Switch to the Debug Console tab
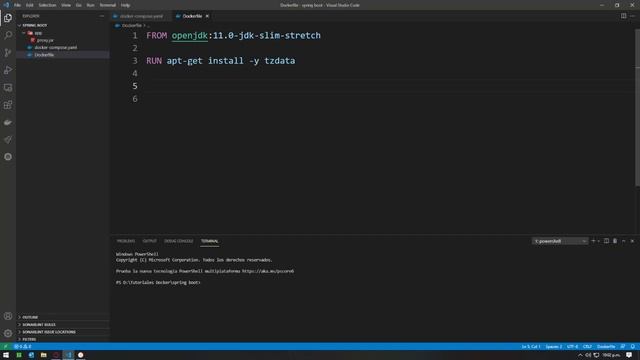 pyautogui.click(x=179, y=241)
